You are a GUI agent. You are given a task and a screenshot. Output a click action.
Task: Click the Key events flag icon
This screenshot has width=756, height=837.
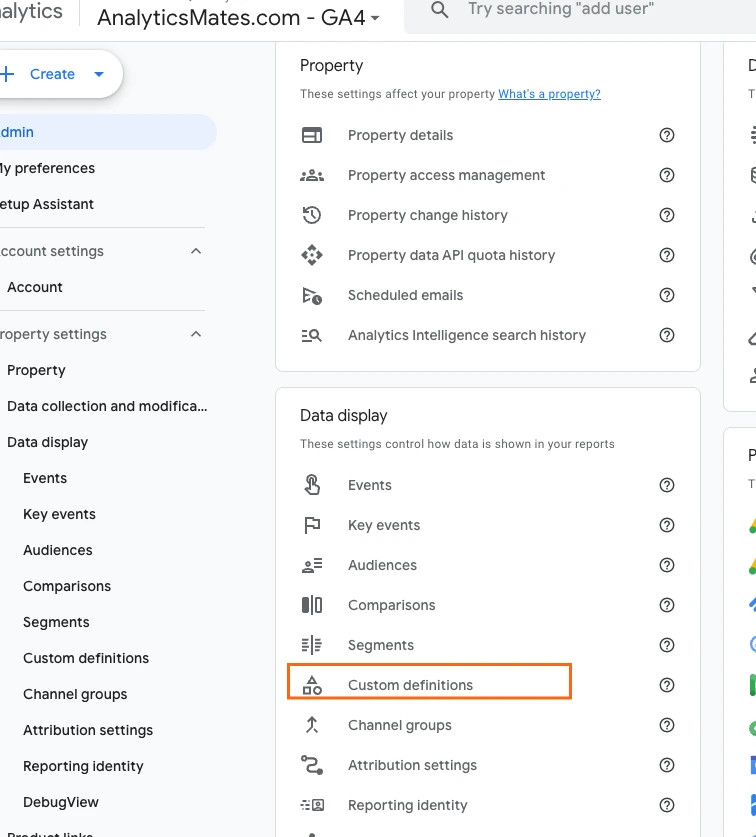tap(312, 525)
